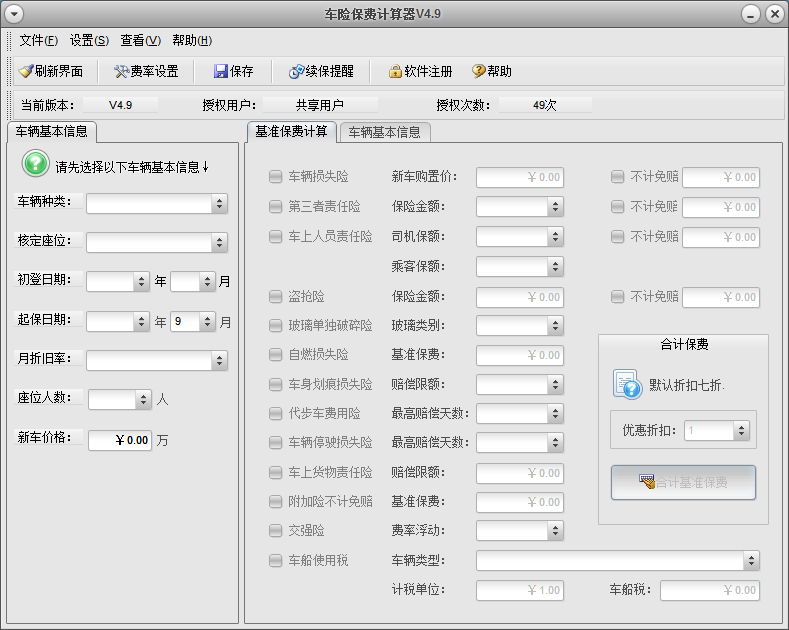The width and height of the screenshot is (789, 630).
Task: Tick the 车上货物责任险 checkbox
Action: click(x=275, y=472)
